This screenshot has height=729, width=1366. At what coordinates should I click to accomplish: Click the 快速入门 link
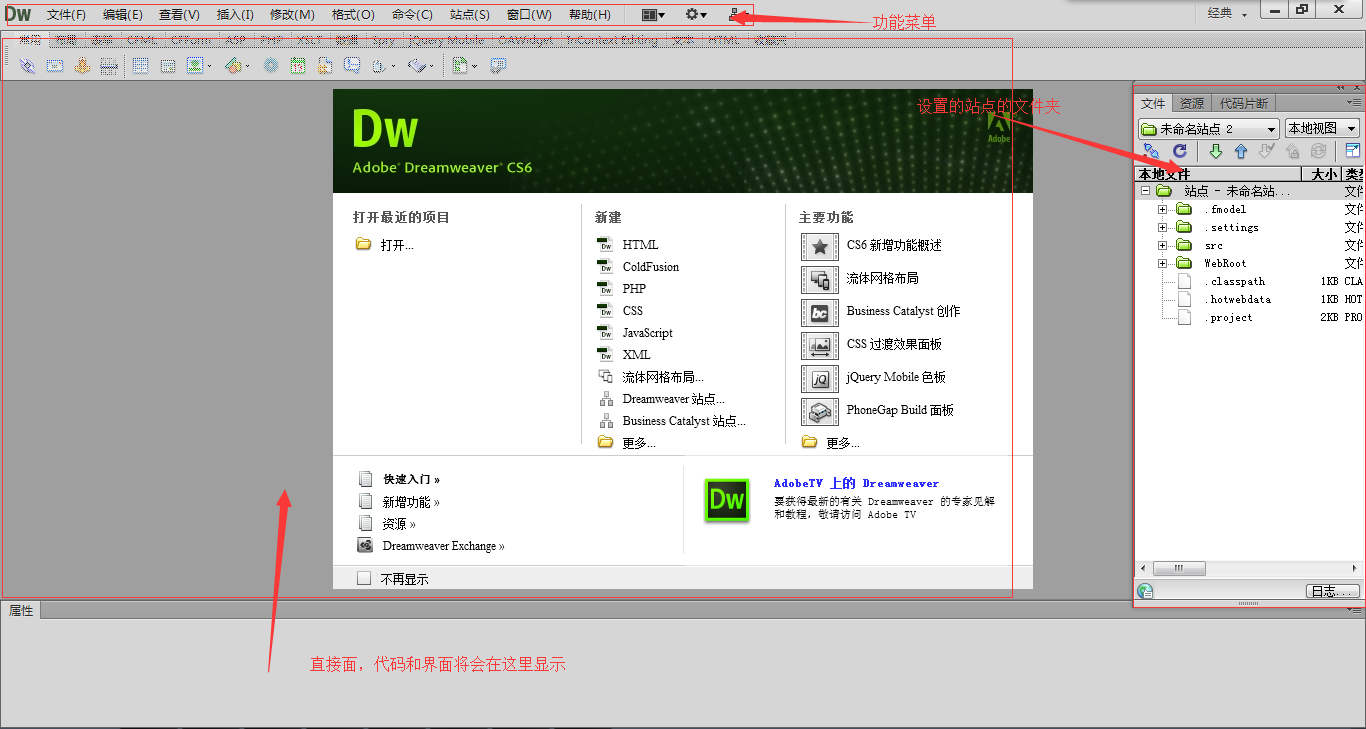(411, 479)
